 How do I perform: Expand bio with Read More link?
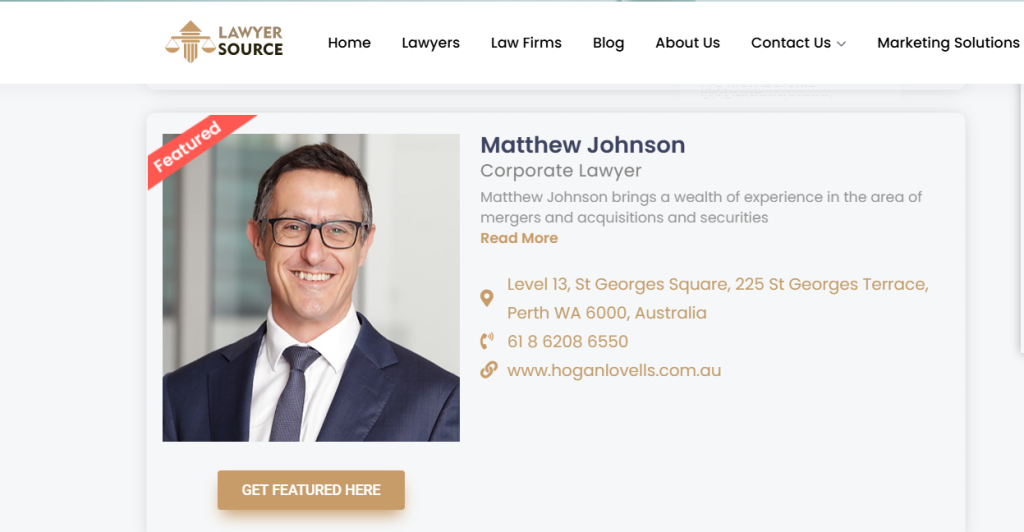click(519, 238)
